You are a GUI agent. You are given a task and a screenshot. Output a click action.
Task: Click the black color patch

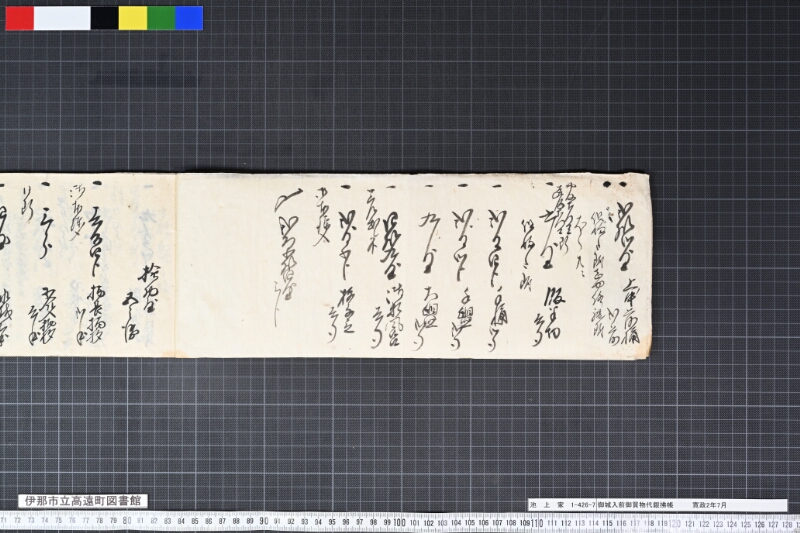point(105,18)
